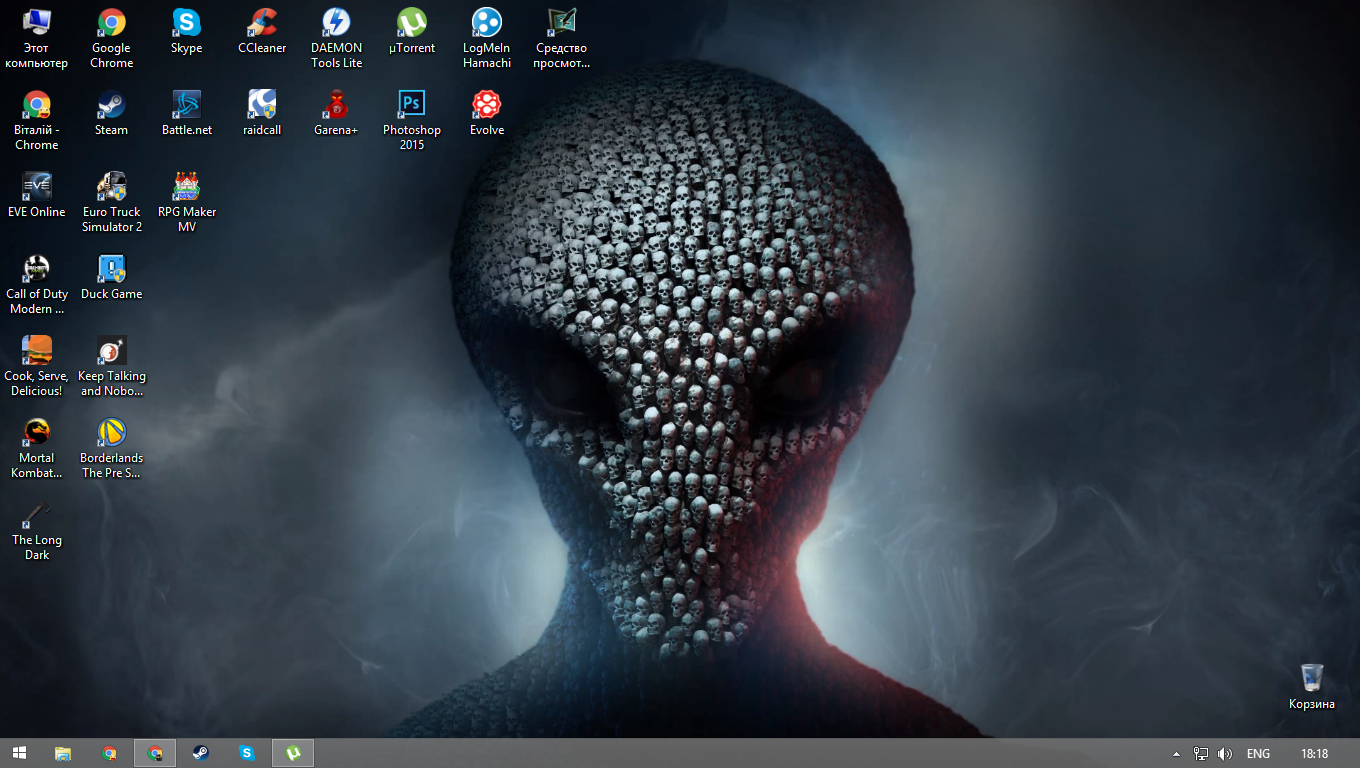Select the Duck Game shortcut
The image size is (1360, 768).
click(112, 278)
